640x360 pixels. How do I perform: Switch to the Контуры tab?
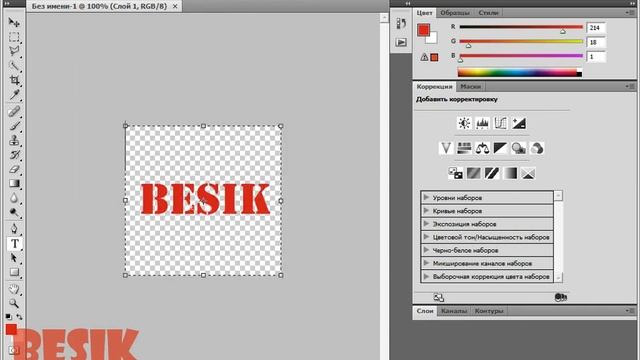(489, 311)
